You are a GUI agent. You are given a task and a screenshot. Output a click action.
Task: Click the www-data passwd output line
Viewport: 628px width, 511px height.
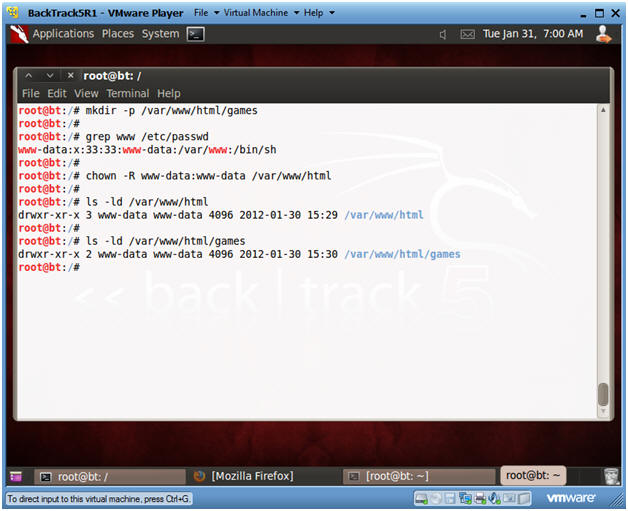click(x=147, y=150)
